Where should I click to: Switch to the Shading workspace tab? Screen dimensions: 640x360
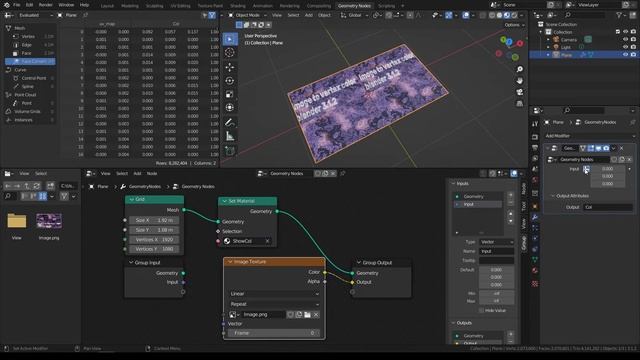click(238, 6)
